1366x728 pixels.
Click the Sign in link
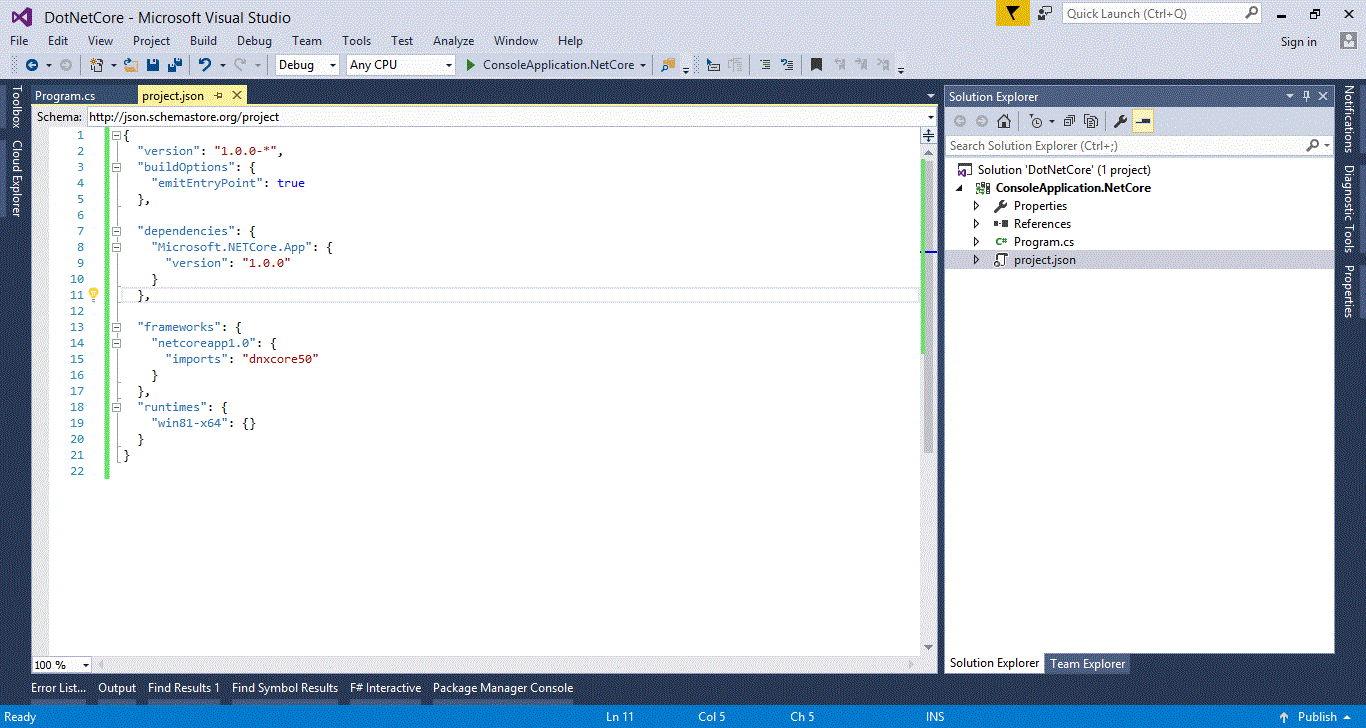click(1298, 41)
